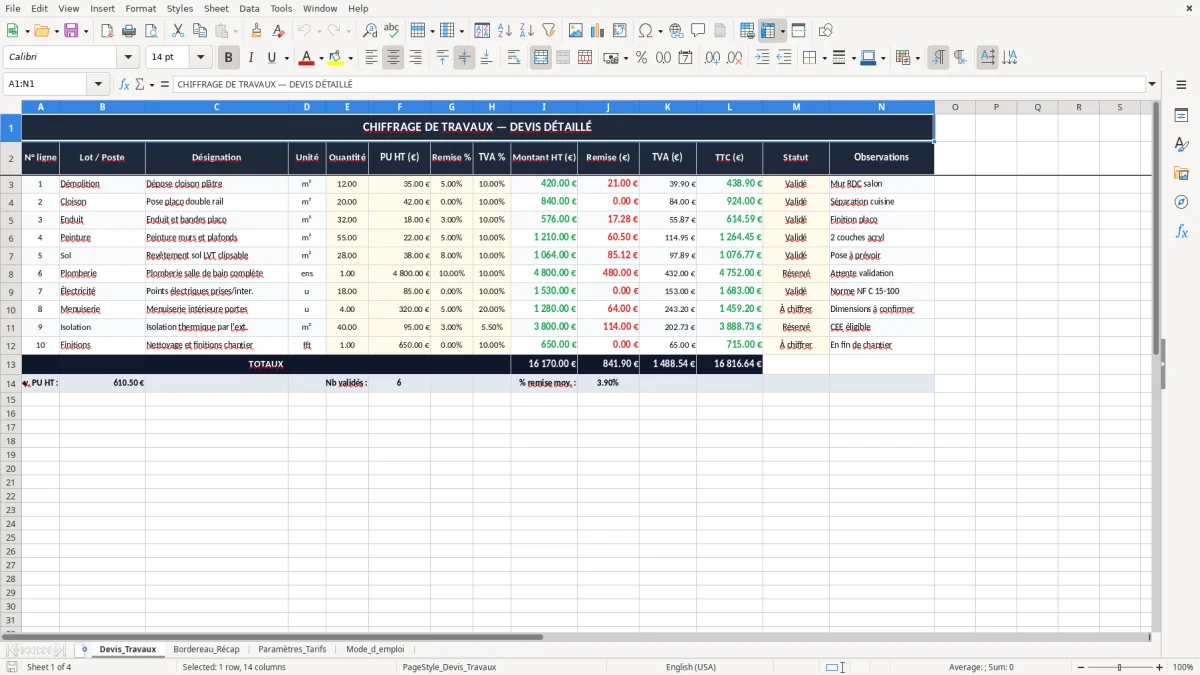Click the Cut scissors icon
1200x675 pixels.
177,31
